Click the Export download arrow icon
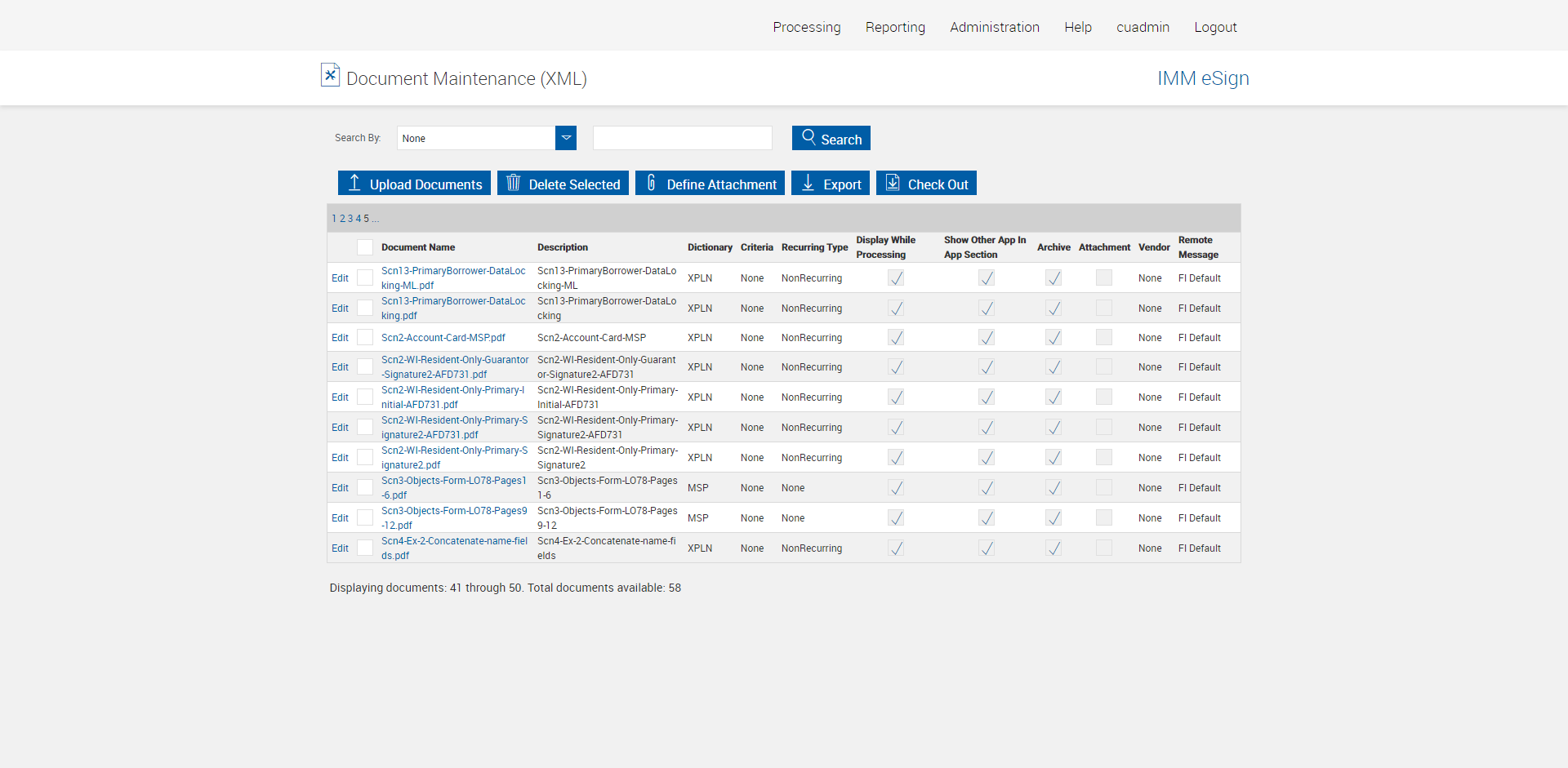Viewport: 1568px width, 768px height. click(x=808, y=183)
